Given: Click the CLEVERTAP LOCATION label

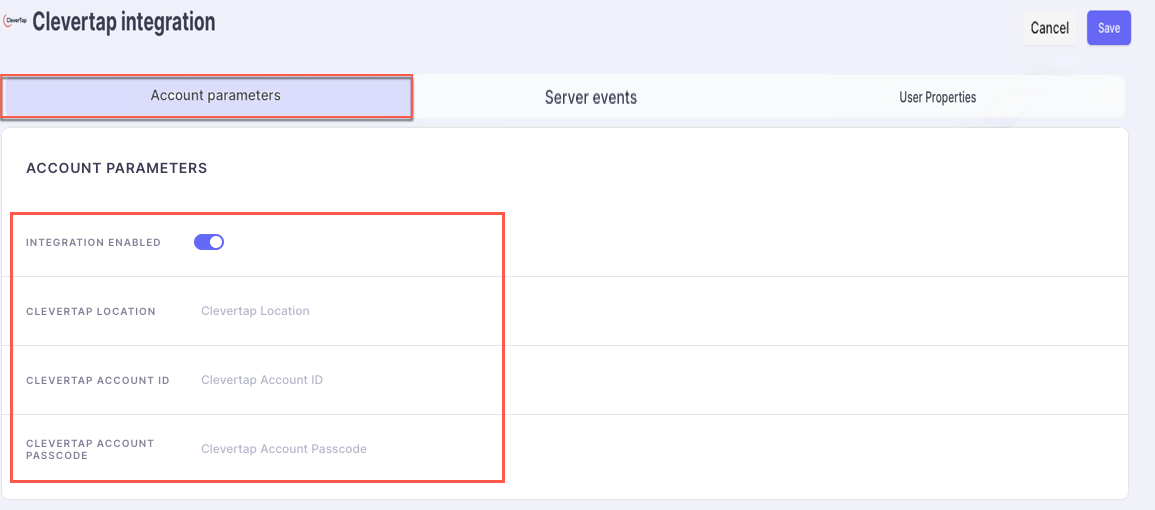Looking at the screenshot, I should tap(91, 311).
